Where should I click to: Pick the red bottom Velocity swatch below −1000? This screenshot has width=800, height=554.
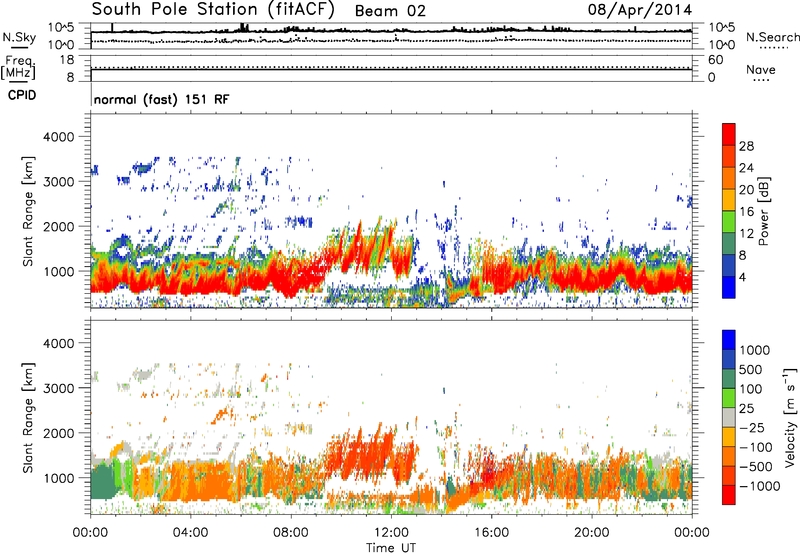(729, 495)
